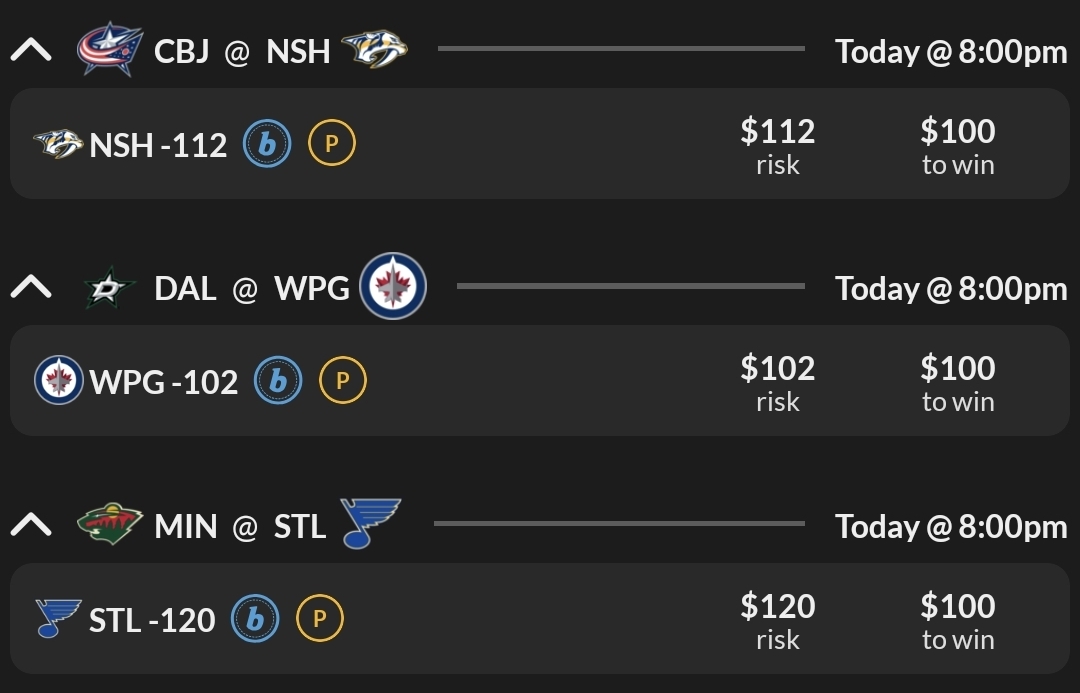Image resolution: width=1080 pixels, height=693 pixels.
Task: Click the blue 'b' icon beside WPG -102
Action: click(x=278, y=381)
